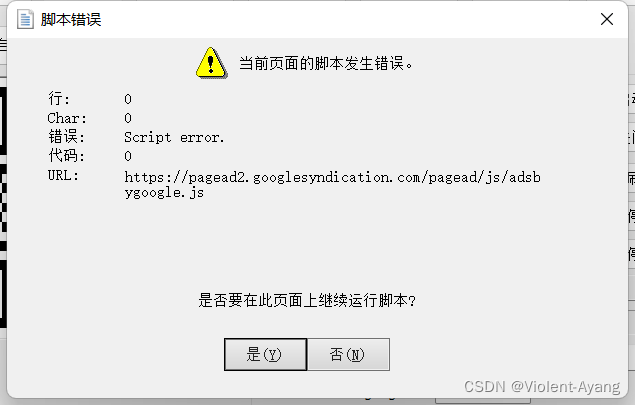Close the 脚本错误 dialog with the X
Viewport: 635px width, 405px height.
[607, 19]
